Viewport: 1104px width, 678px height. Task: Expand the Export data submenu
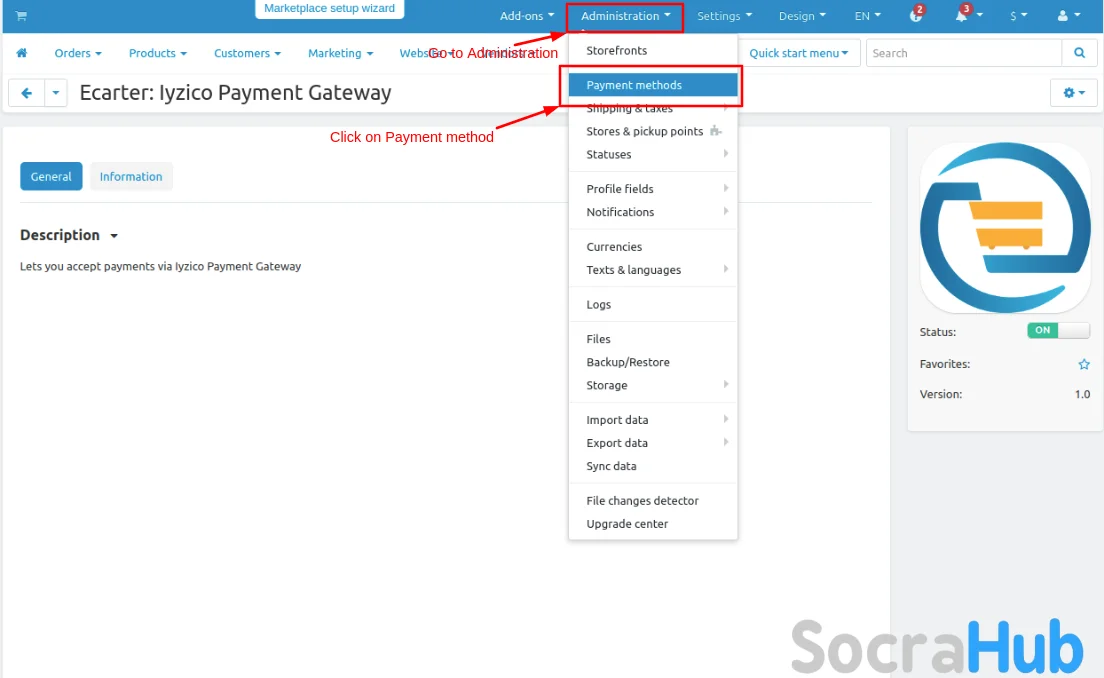tap(653, 443)
